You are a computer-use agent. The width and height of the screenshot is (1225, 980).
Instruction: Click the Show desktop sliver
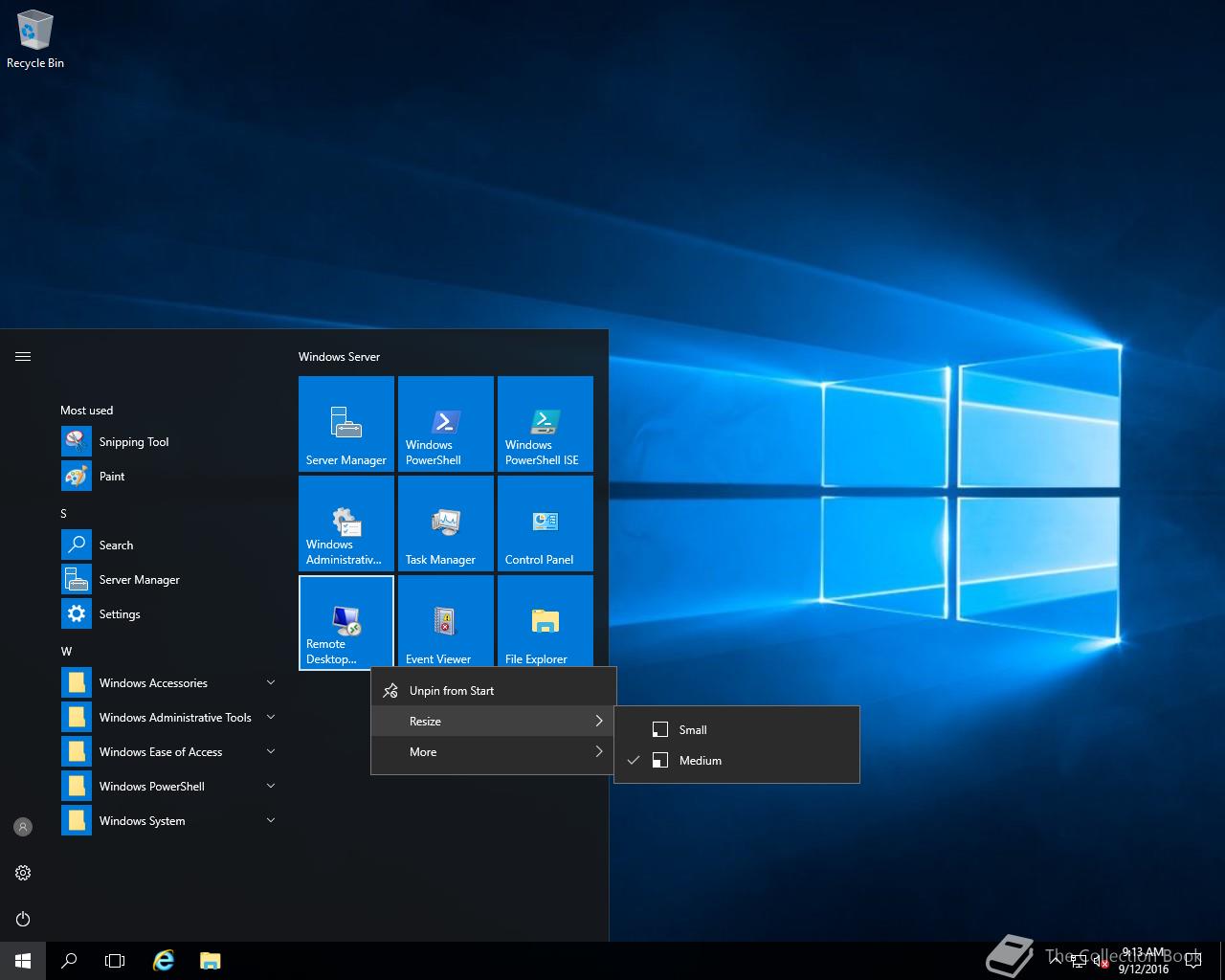[1222, 961]
